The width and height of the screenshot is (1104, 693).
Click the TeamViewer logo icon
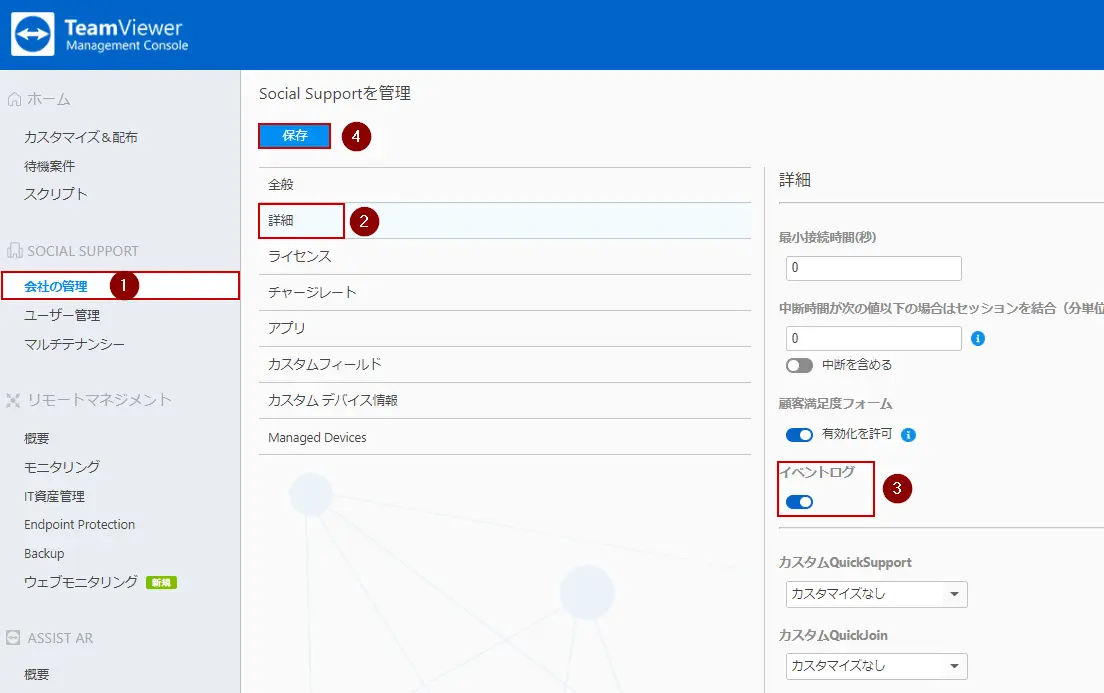32,34
